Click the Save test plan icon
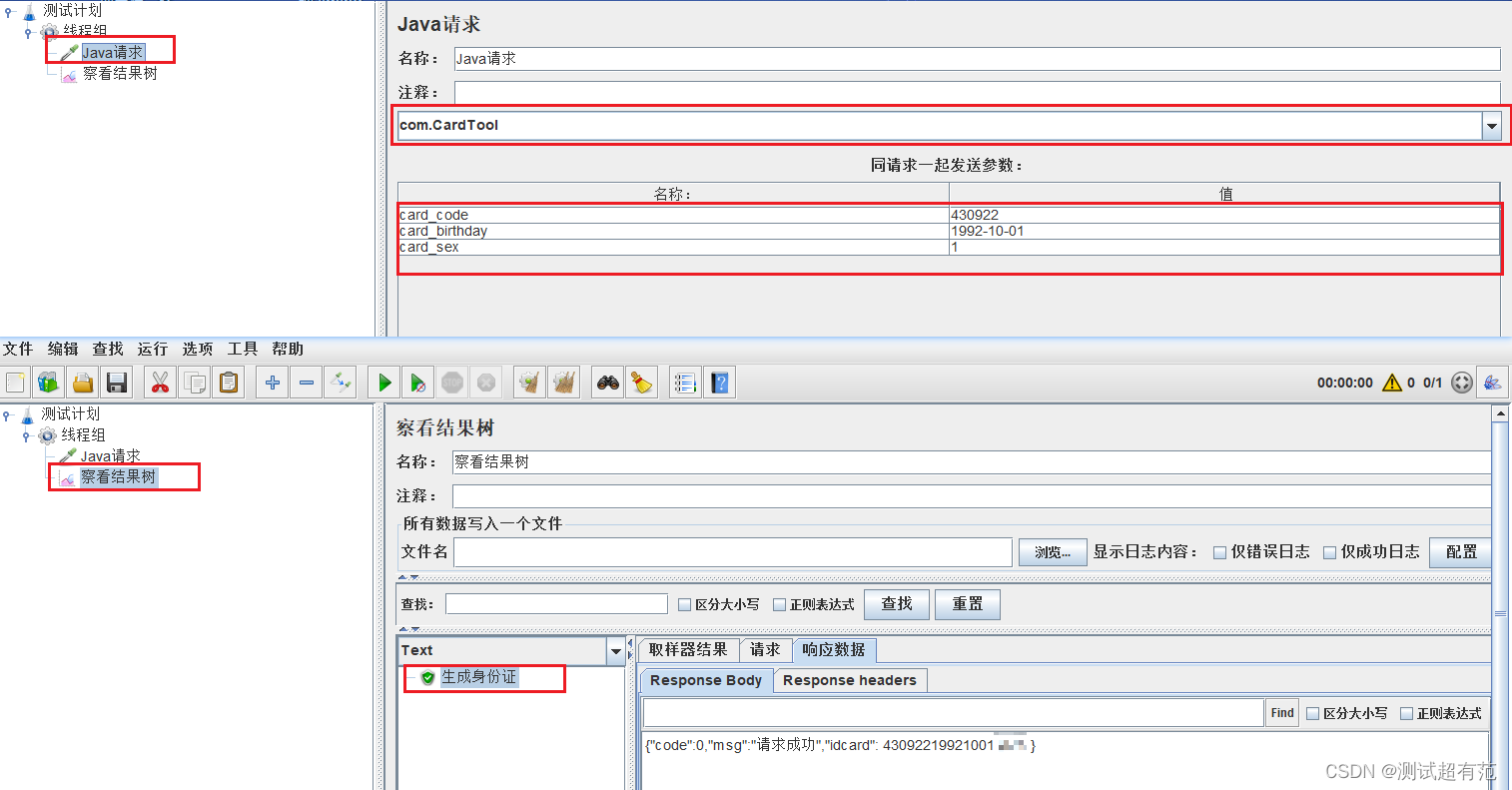The height and width of the screenshot is (790, 1512). (x=116, y=382)
